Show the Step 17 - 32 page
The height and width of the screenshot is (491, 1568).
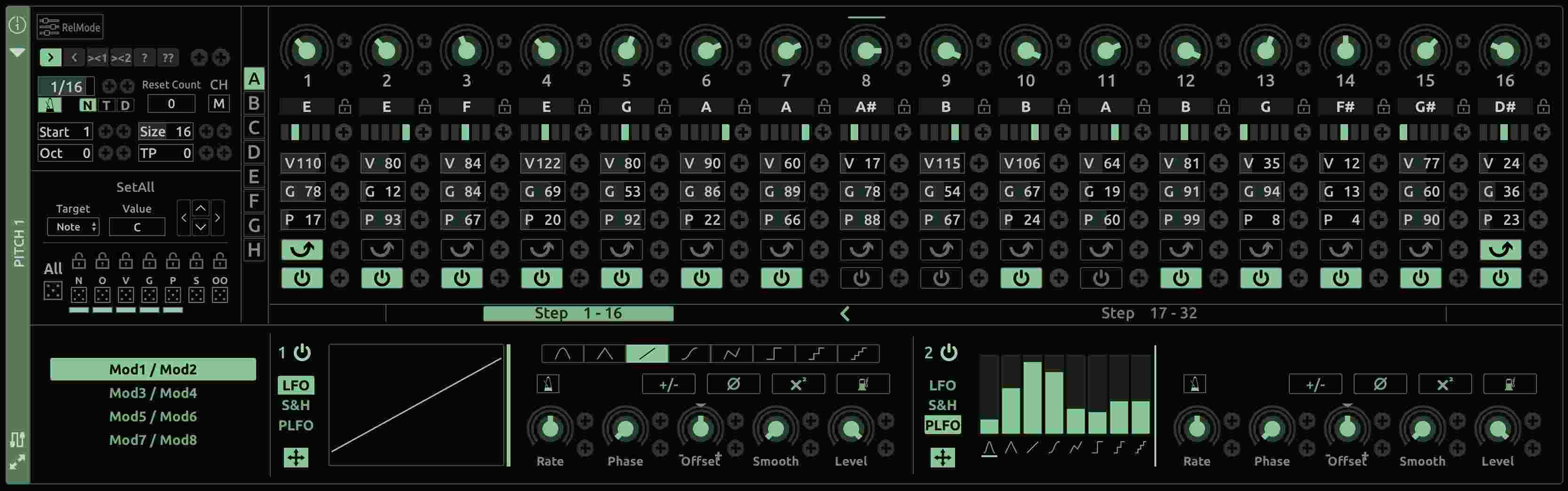pos(1149,313)
